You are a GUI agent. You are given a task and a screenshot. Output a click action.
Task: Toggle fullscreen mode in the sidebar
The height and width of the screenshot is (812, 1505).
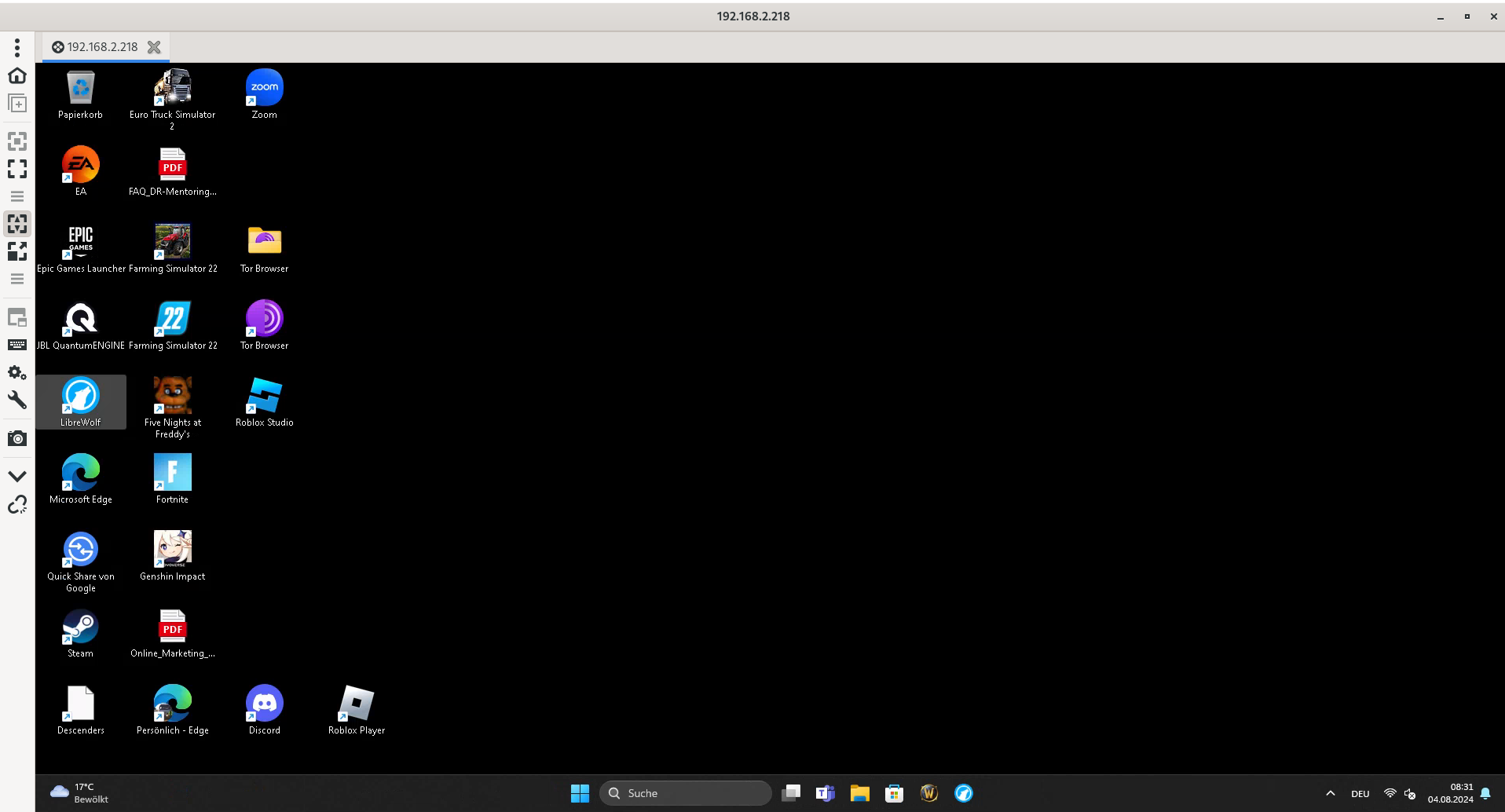click(x=17, y=169)
